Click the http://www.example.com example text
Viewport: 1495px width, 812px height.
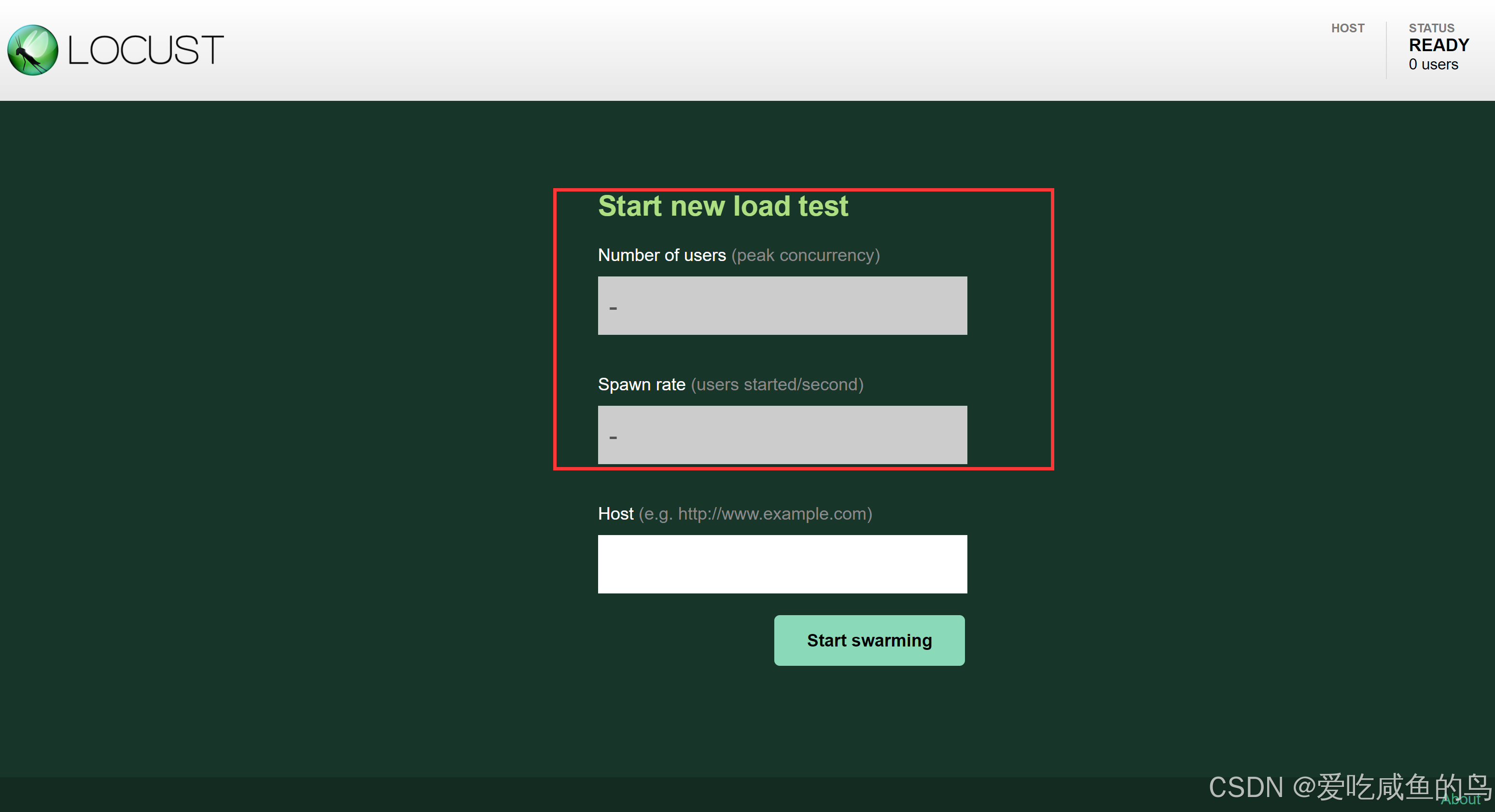click(x=773, y=514)
